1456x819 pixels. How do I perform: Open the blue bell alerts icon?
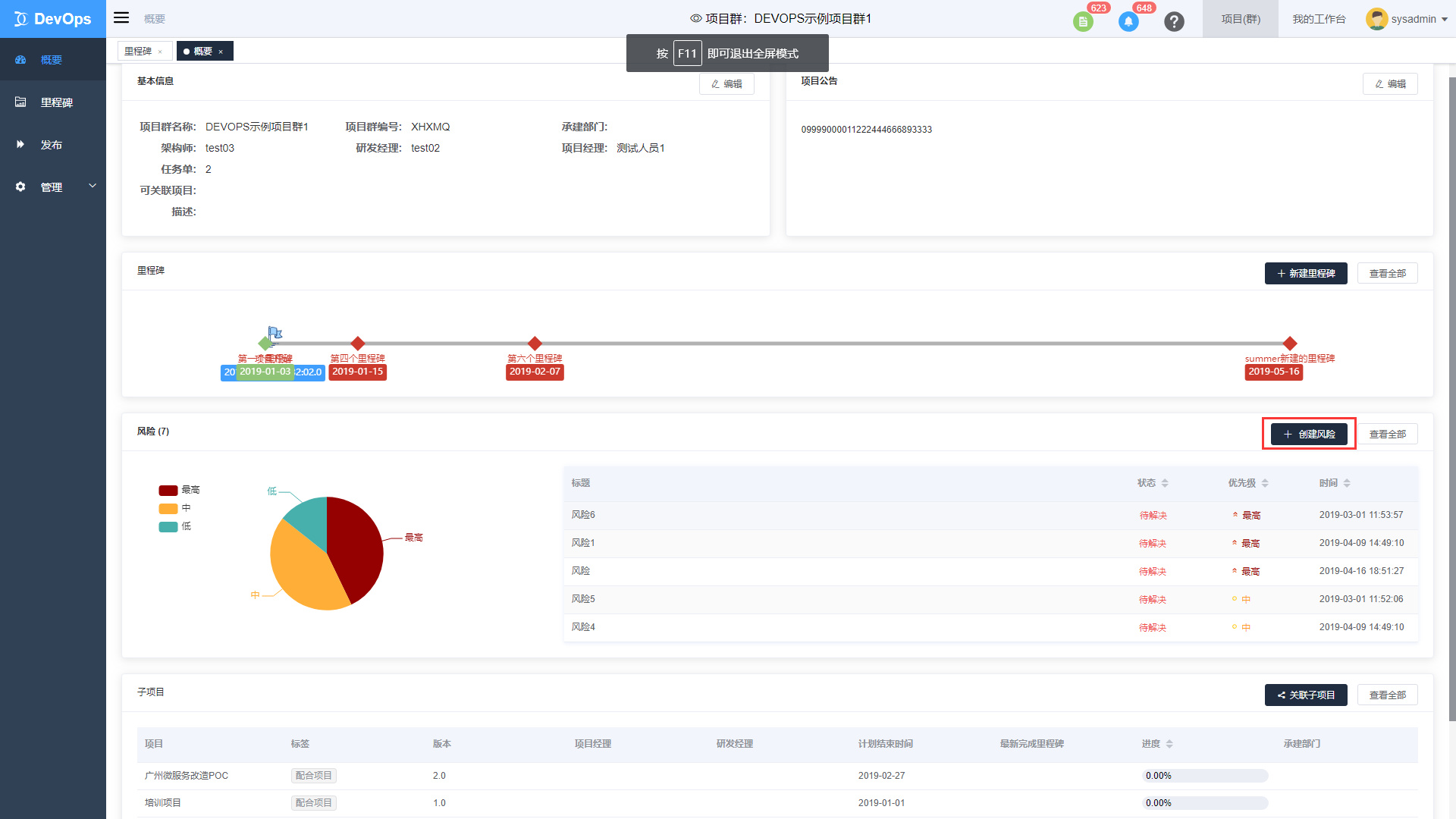[1128, 22]
